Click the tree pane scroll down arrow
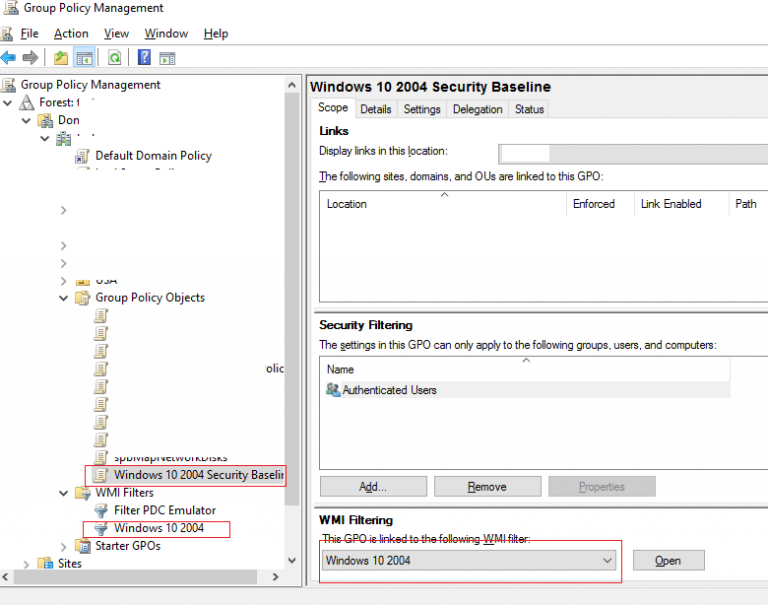The image size is (768, 605). pyautogui.click(x=292, y=561)
